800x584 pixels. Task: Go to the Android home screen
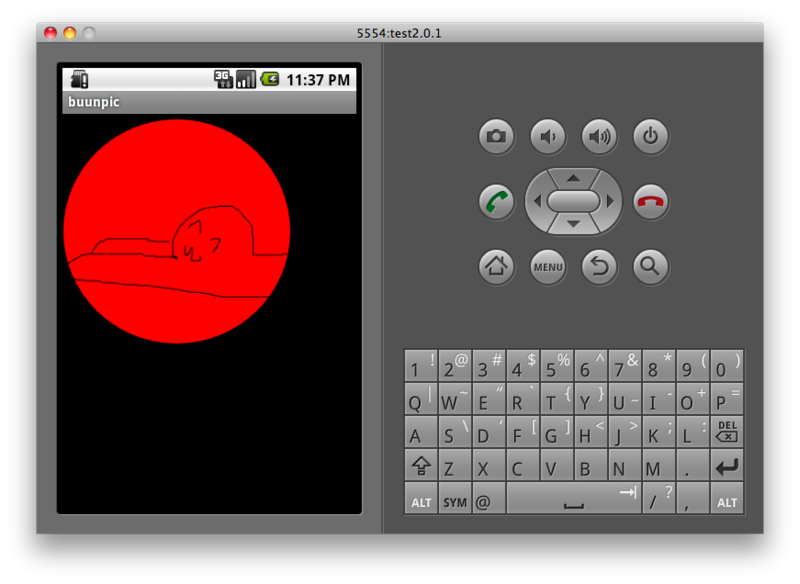tap(496, 266)
